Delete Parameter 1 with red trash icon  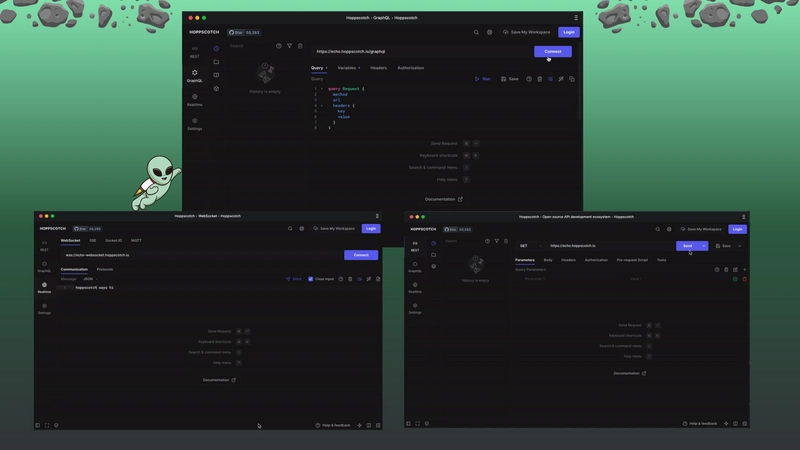[x=745, y=279]
